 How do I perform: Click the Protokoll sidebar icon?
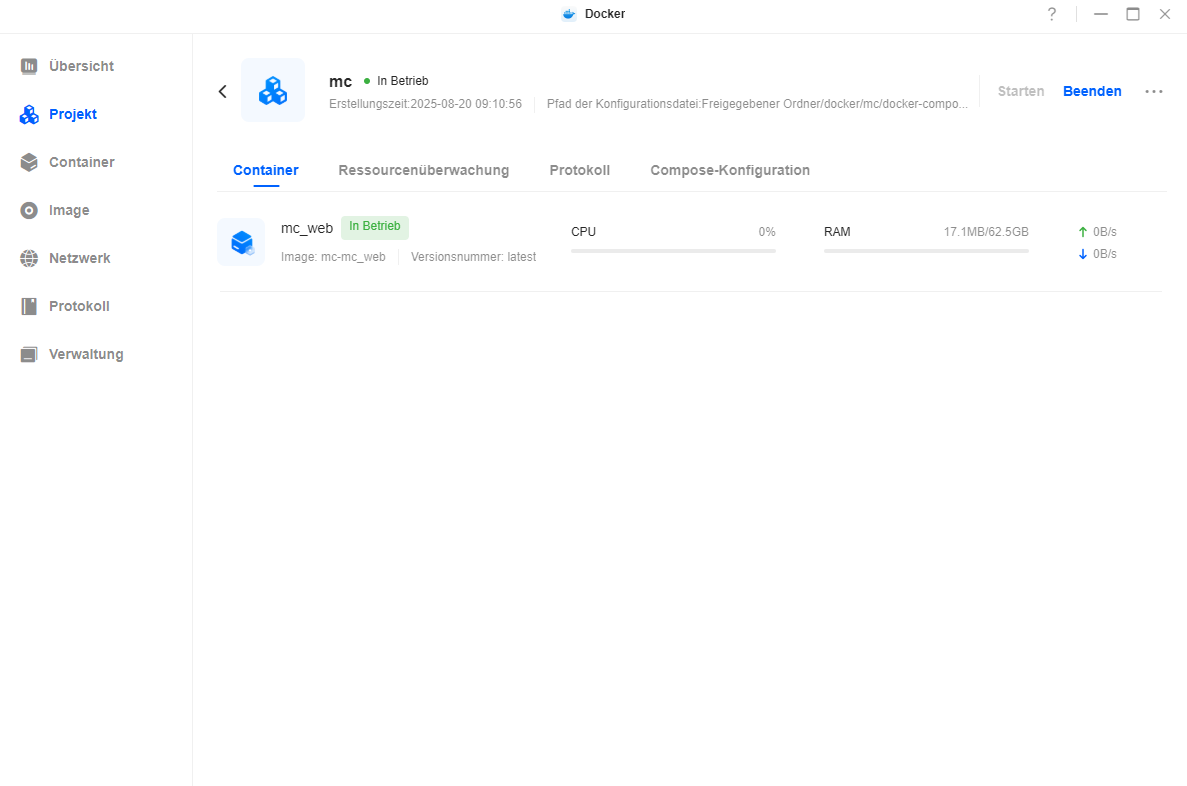[29, 306]
